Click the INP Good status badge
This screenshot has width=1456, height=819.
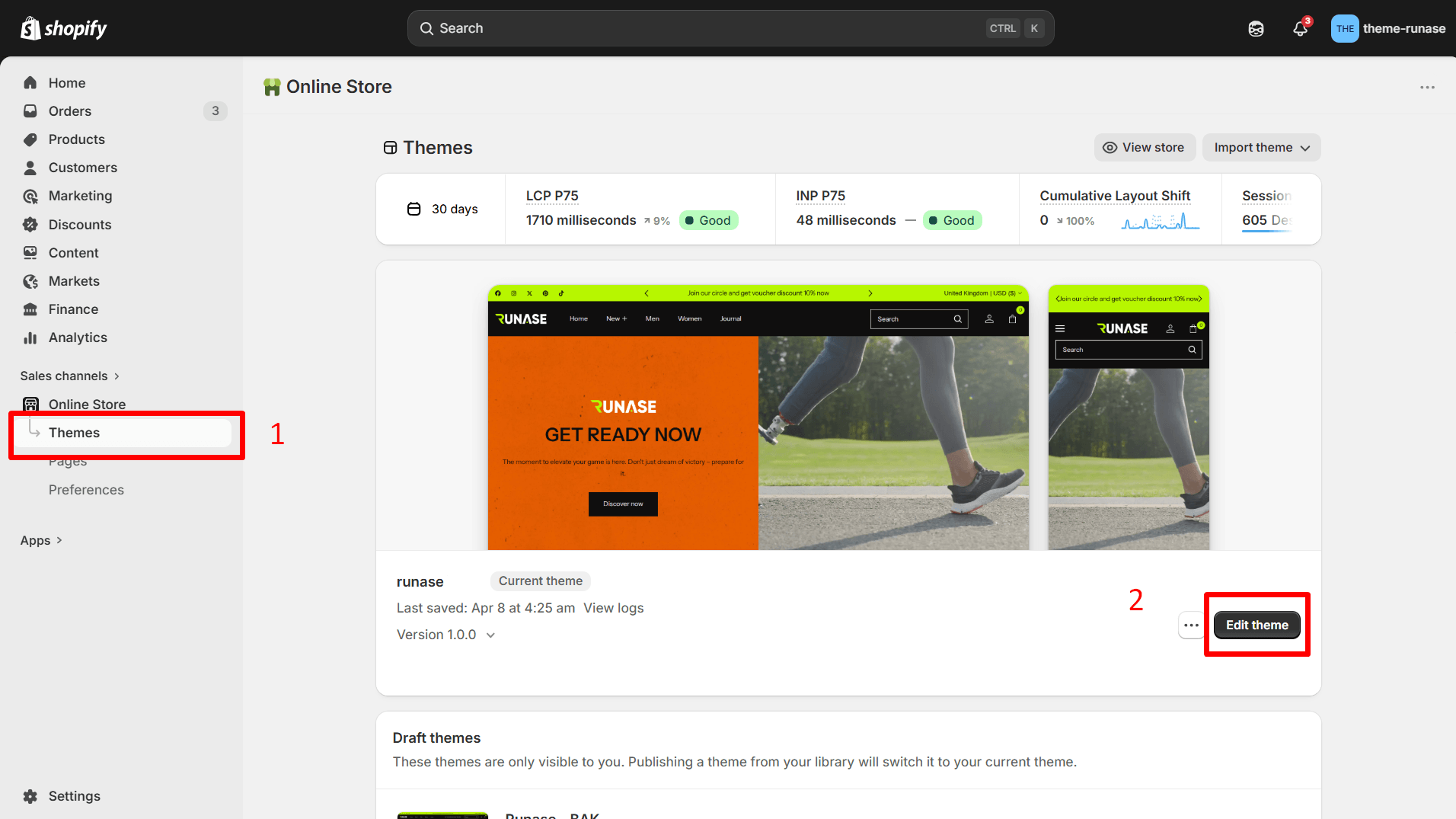pos(952,221)
